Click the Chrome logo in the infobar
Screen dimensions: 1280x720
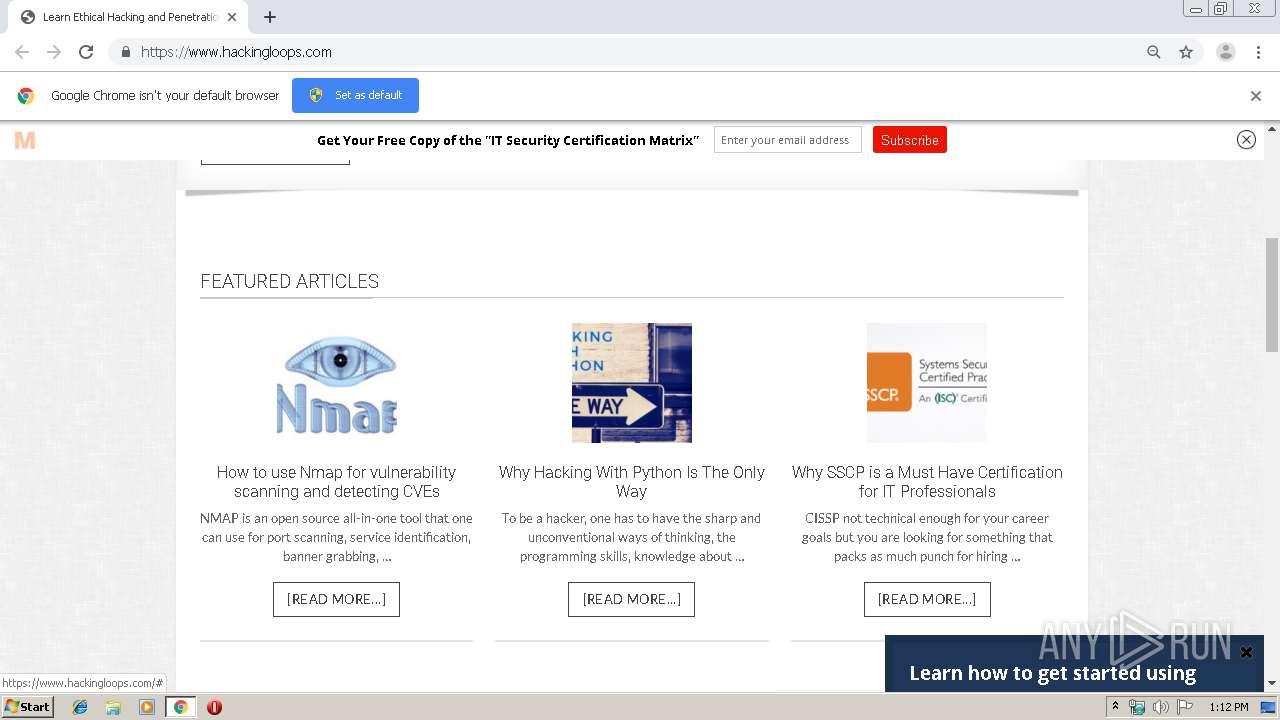[26, 96]
